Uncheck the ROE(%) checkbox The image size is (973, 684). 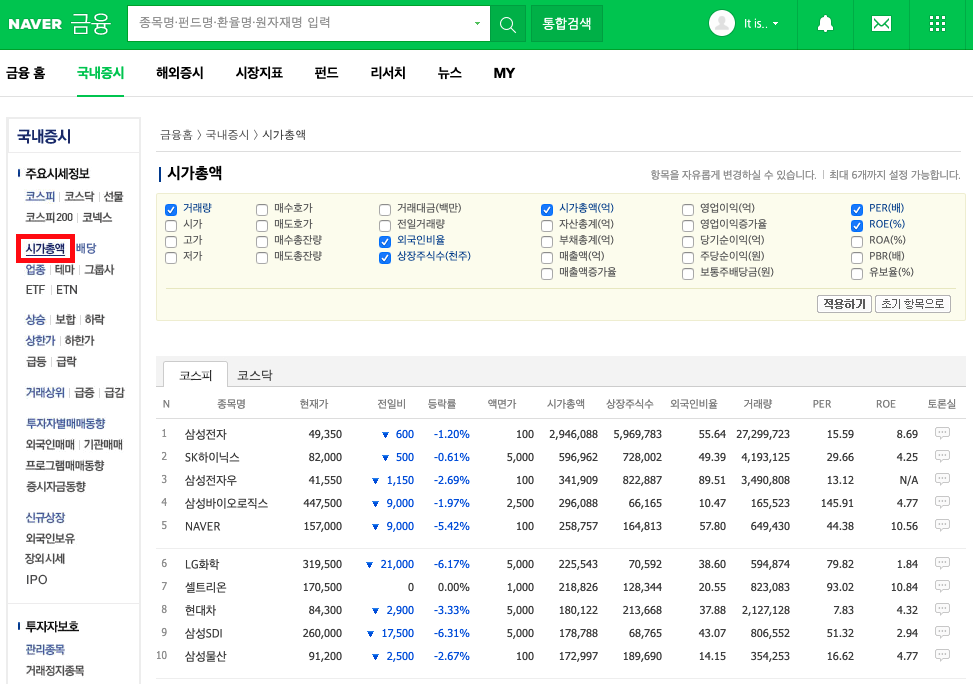click(857, 225)
